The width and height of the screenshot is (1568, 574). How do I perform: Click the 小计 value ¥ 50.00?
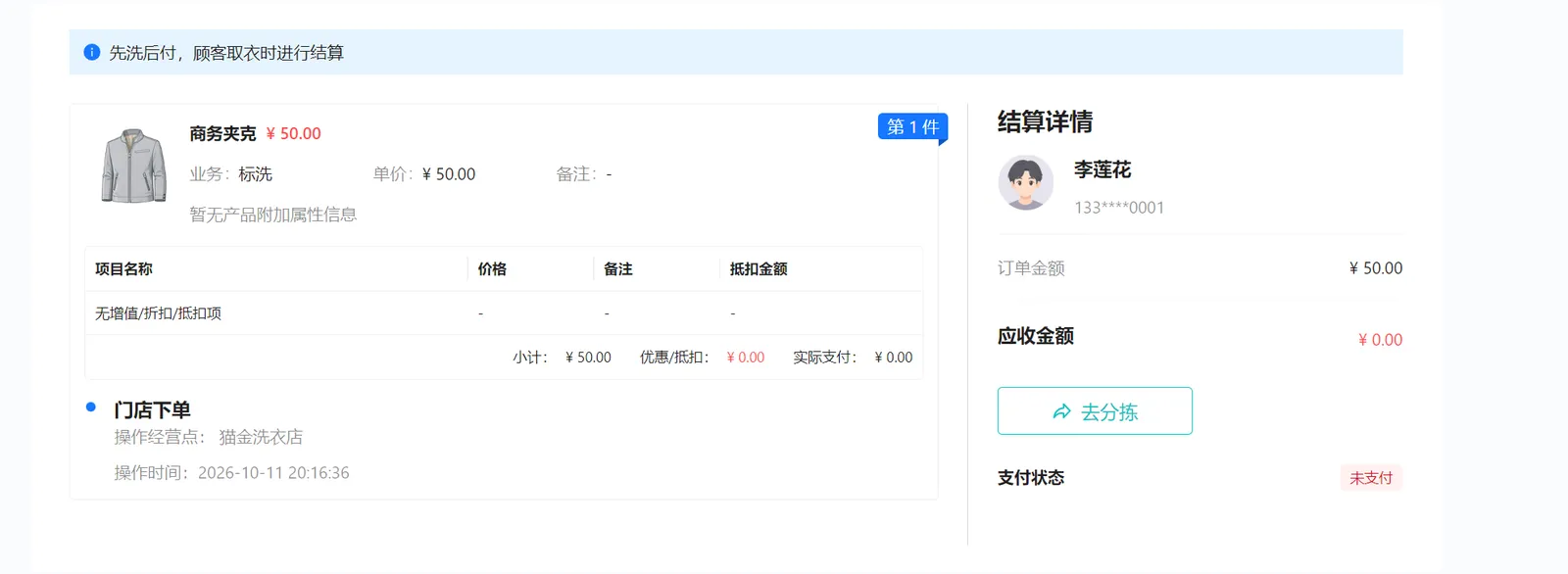(588, 358)
